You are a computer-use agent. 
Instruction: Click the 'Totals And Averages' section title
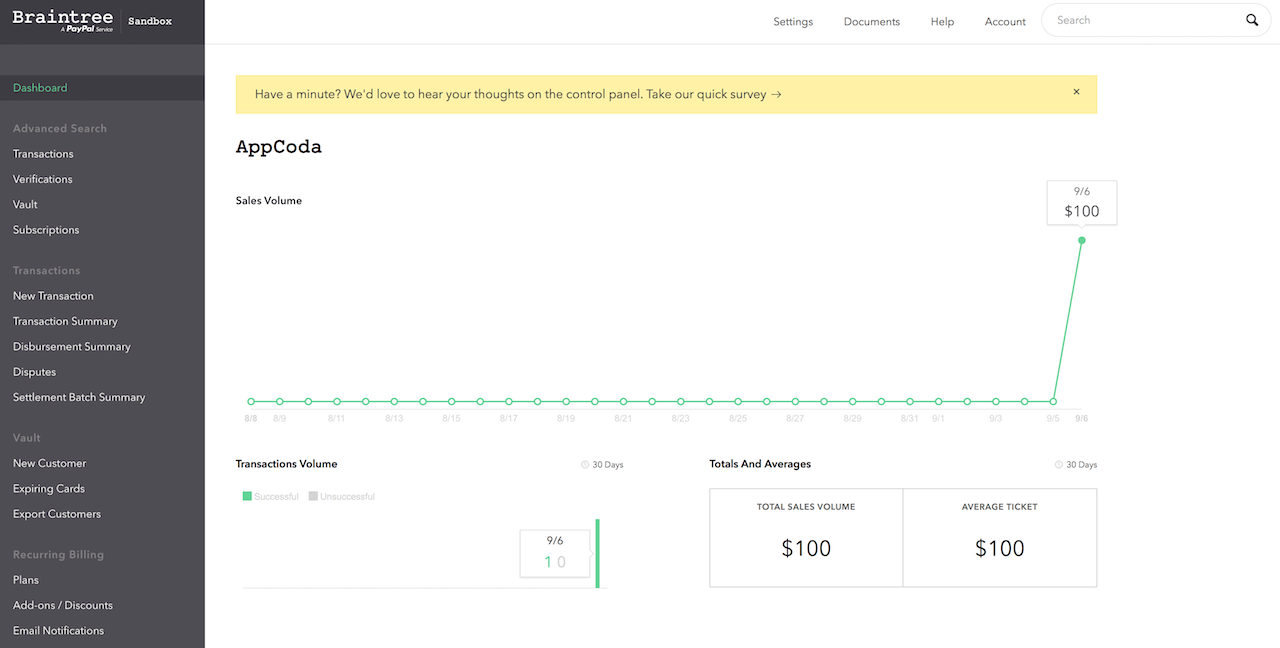(x=760, y=464)
